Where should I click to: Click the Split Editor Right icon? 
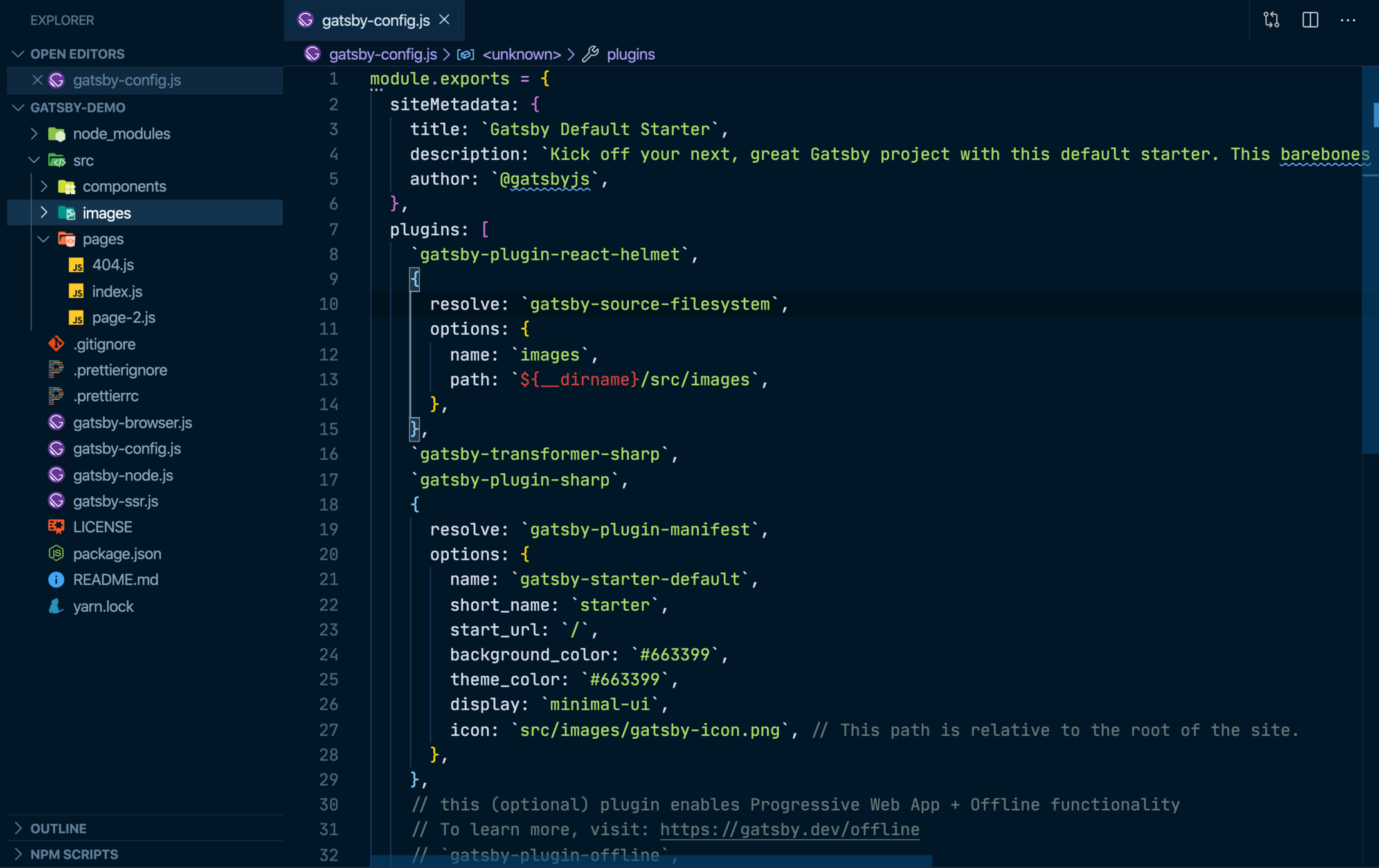[1310, 20]
